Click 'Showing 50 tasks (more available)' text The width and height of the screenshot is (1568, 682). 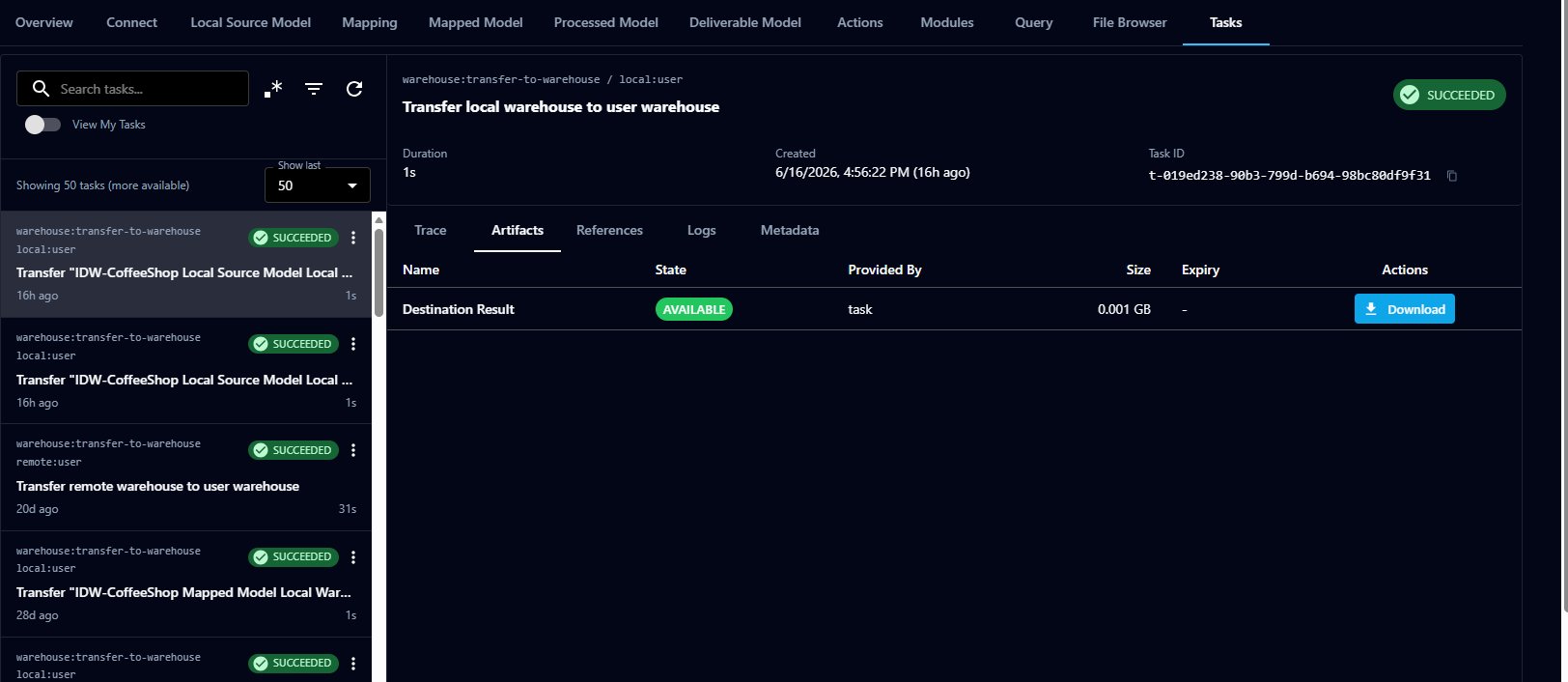[x=102, y=185]
